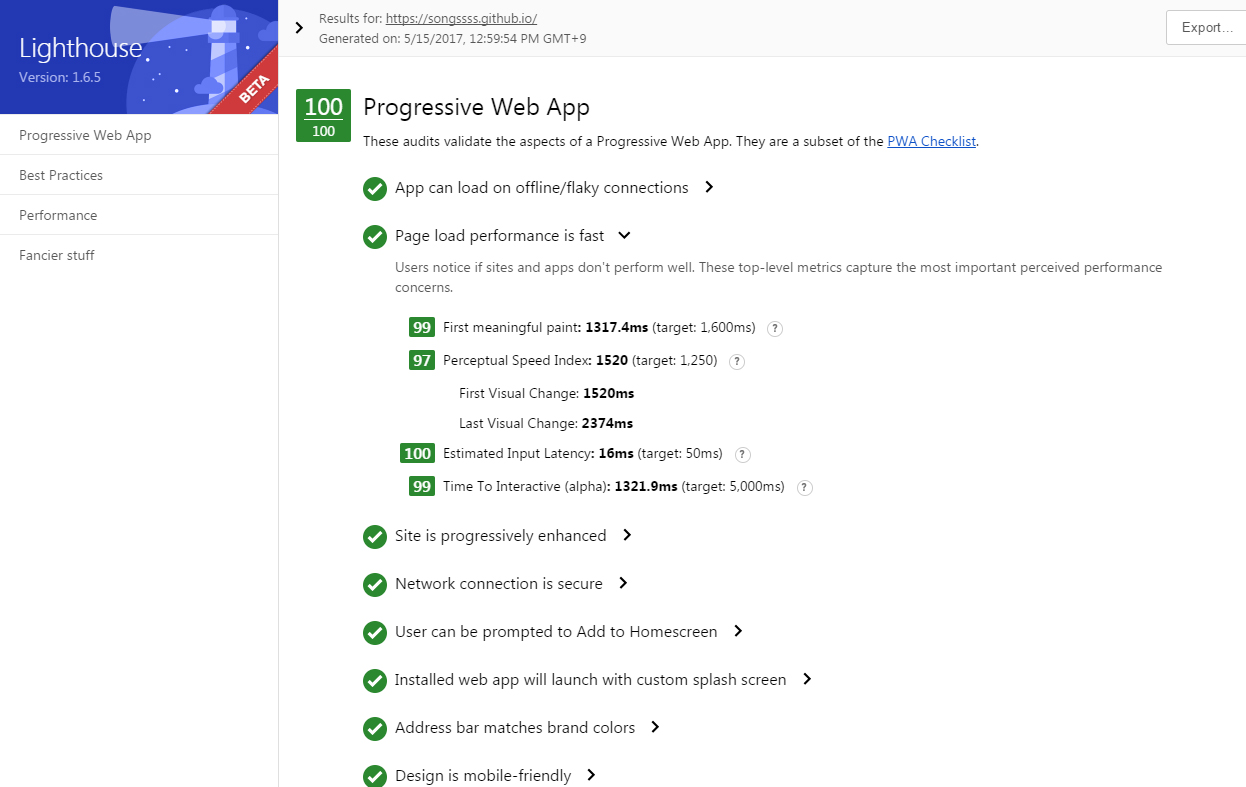The image size is (1246, 787).
Task: Click the Export button
Action: (x=1206, y=28)
